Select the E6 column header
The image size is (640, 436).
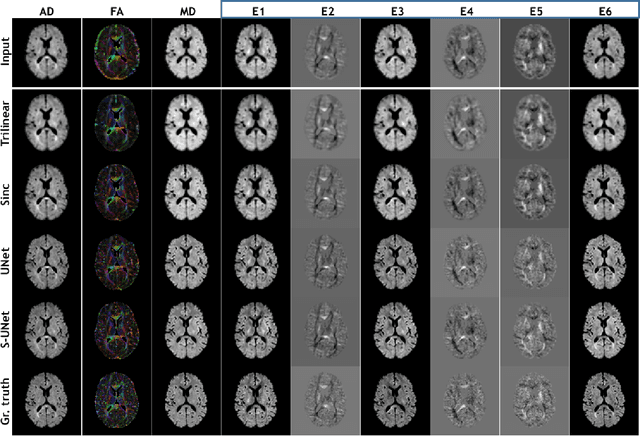tap(604, 9)
